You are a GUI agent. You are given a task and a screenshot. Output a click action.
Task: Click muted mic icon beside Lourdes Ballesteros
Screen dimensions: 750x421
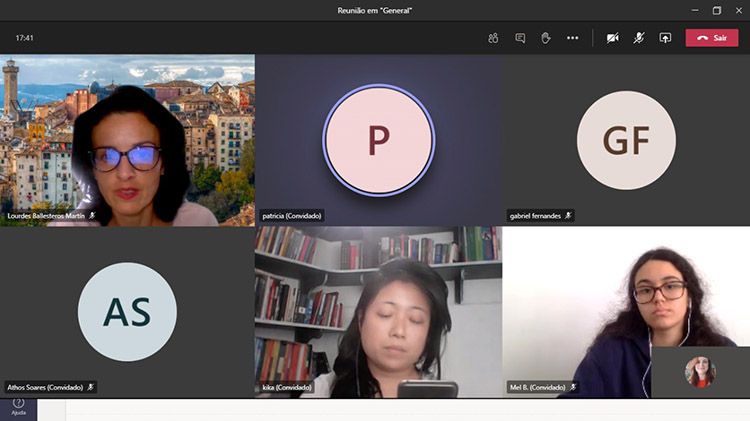coord(92,216)
